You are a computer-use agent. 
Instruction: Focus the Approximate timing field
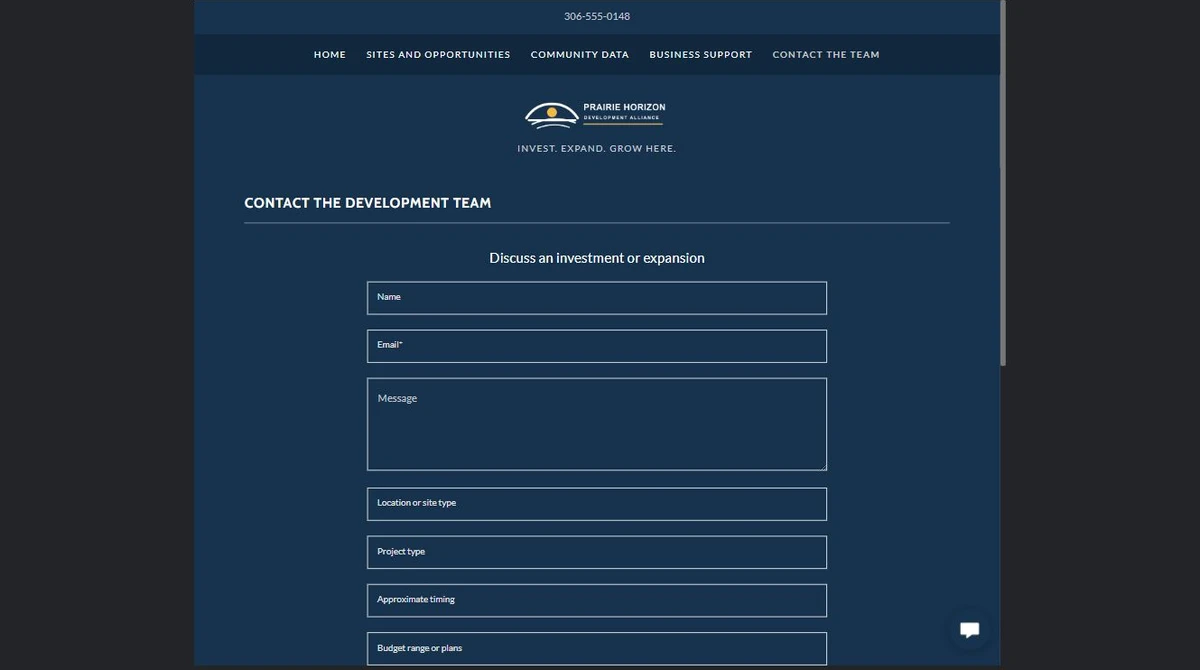pos(597,600)
